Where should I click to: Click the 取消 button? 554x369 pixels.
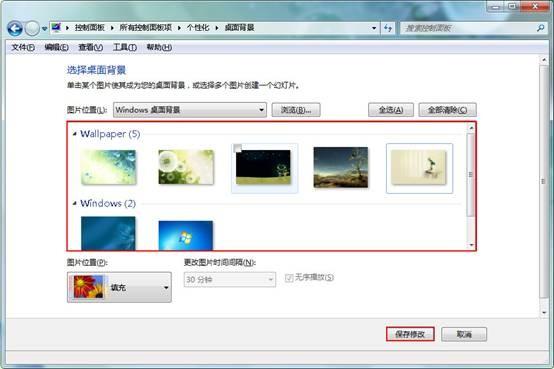[464, 334]
